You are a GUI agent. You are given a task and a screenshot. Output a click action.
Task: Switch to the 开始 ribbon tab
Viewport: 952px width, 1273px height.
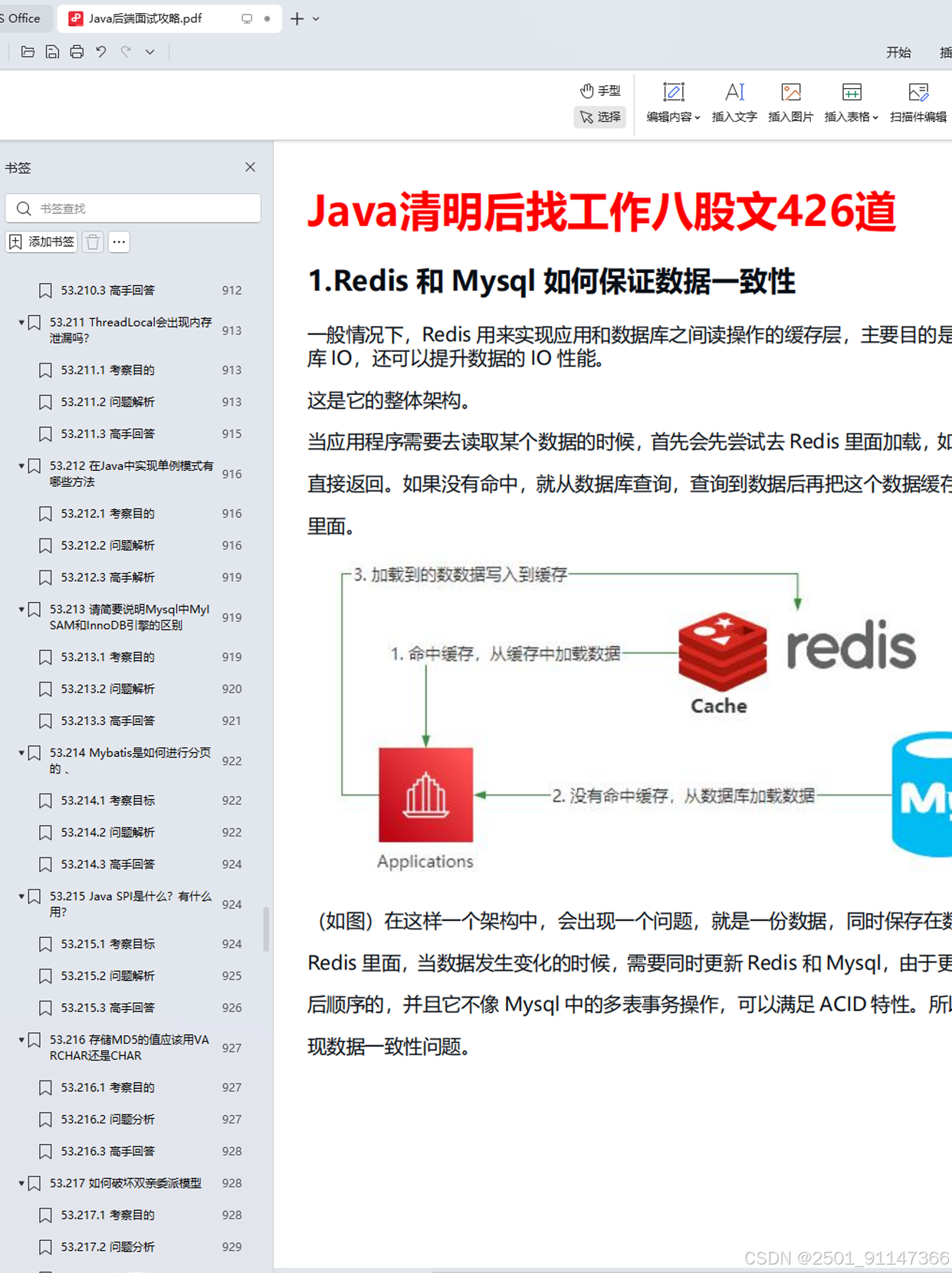click(898, 52)
